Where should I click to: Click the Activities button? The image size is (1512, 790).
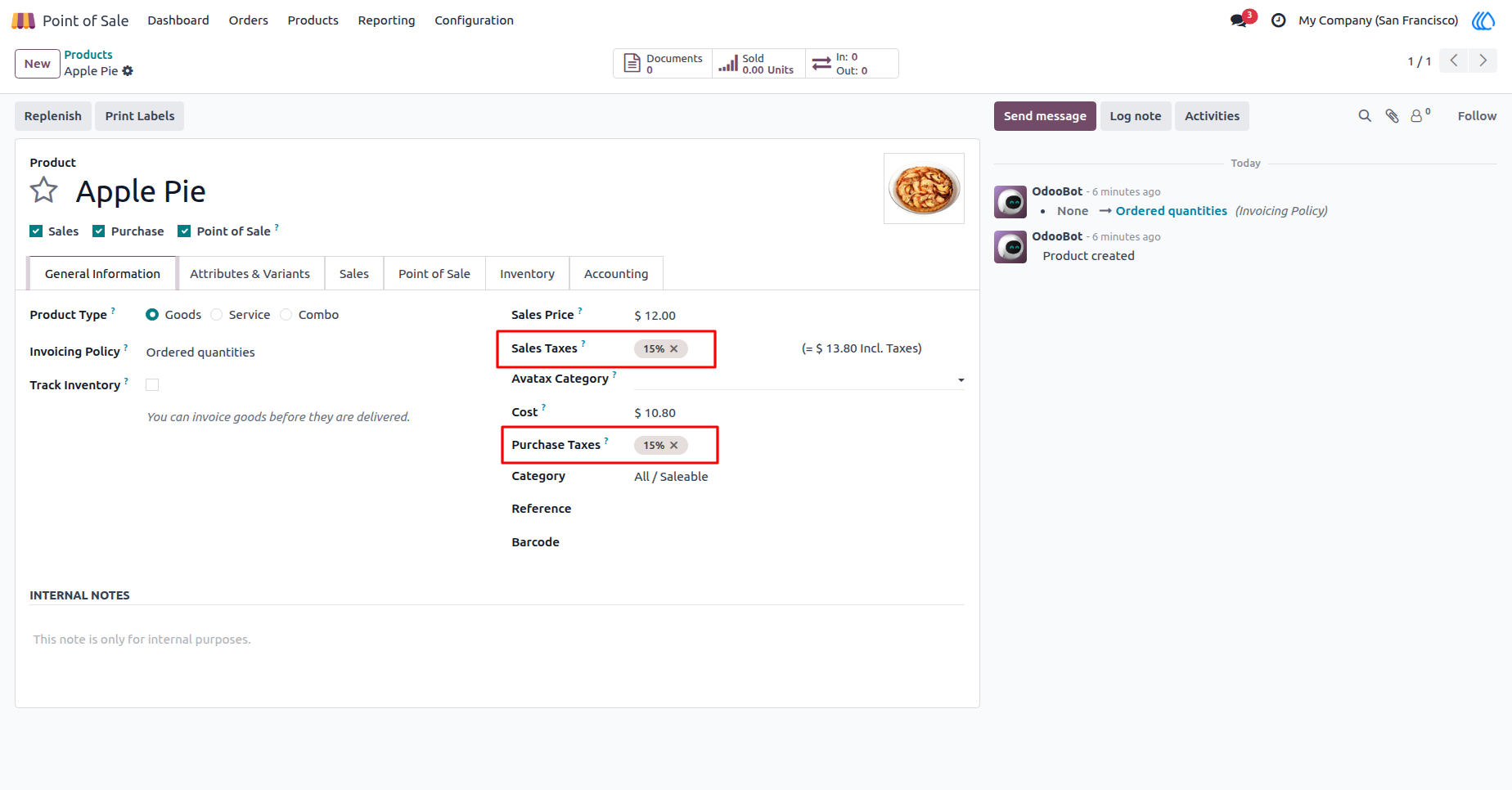(x=1212, y=116)
